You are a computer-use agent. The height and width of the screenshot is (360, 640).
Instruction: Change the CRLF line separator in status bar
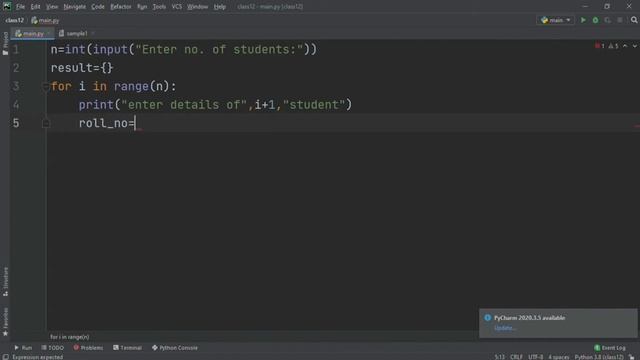click(x=516, y=357)
